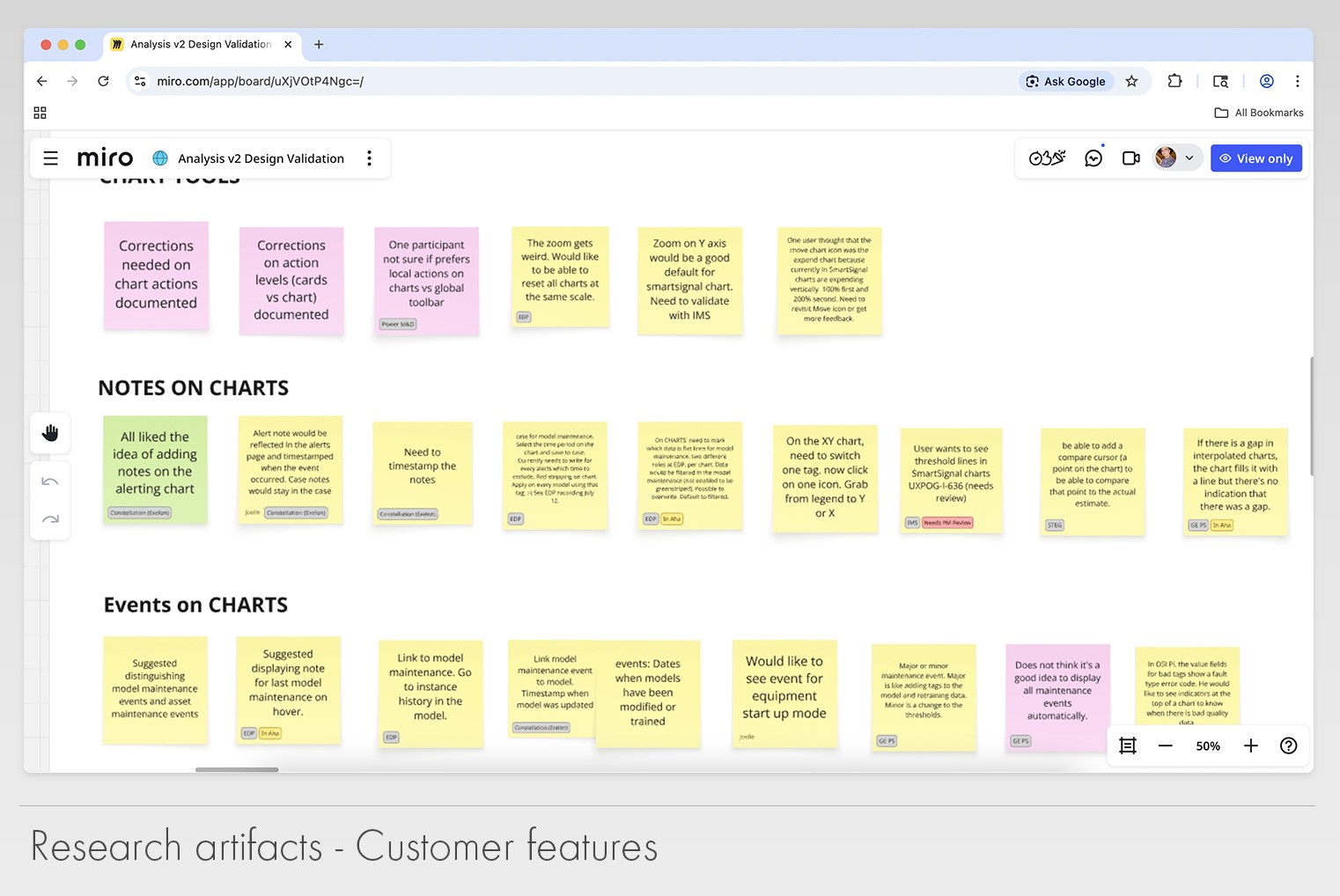Select the Analysis v2 Design Validation tab
1340x896 pixels.
[x=202, y=44]
